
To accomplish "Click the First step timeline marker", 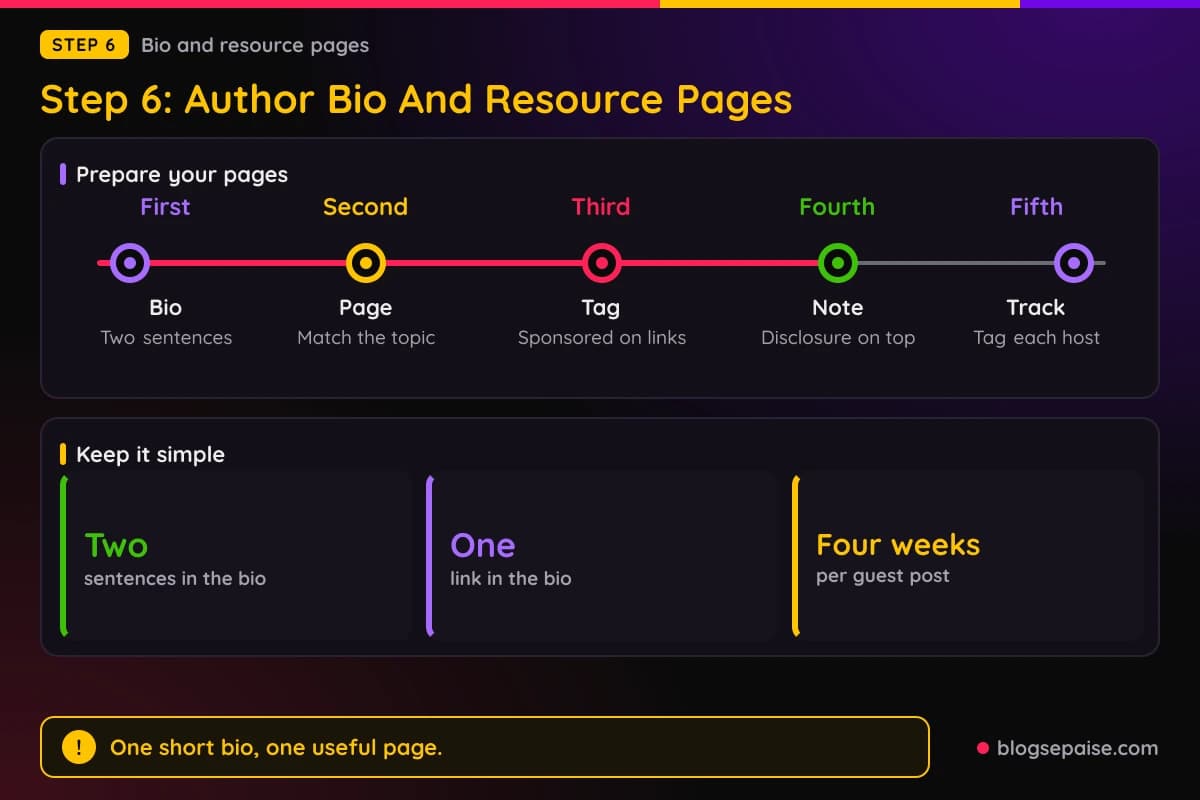I will (x=130, y=263).
